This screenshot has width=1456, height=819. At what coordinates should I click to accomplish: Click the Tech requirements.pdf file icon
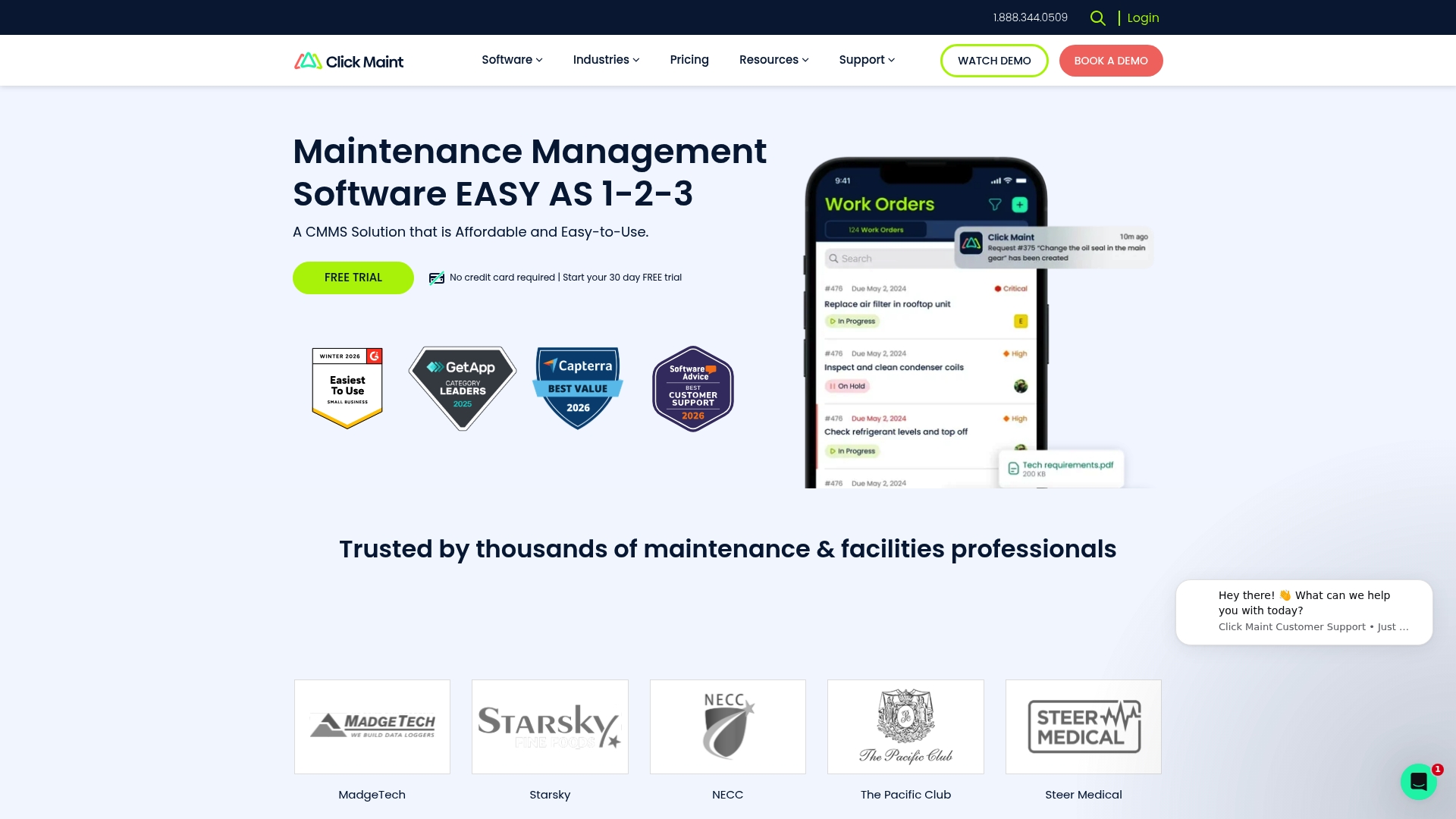click(1013, 469)
